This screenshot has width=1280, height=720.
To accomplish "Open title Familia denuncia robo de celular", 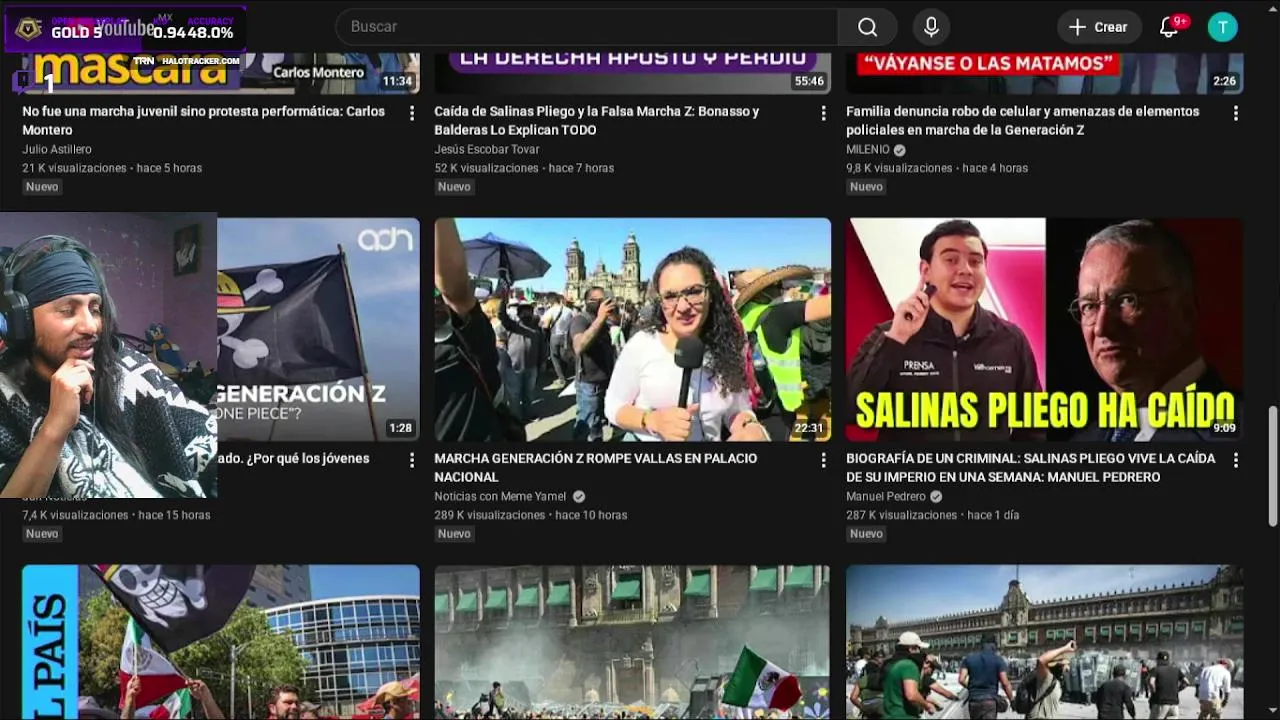I will click(x=1022, y=120).
